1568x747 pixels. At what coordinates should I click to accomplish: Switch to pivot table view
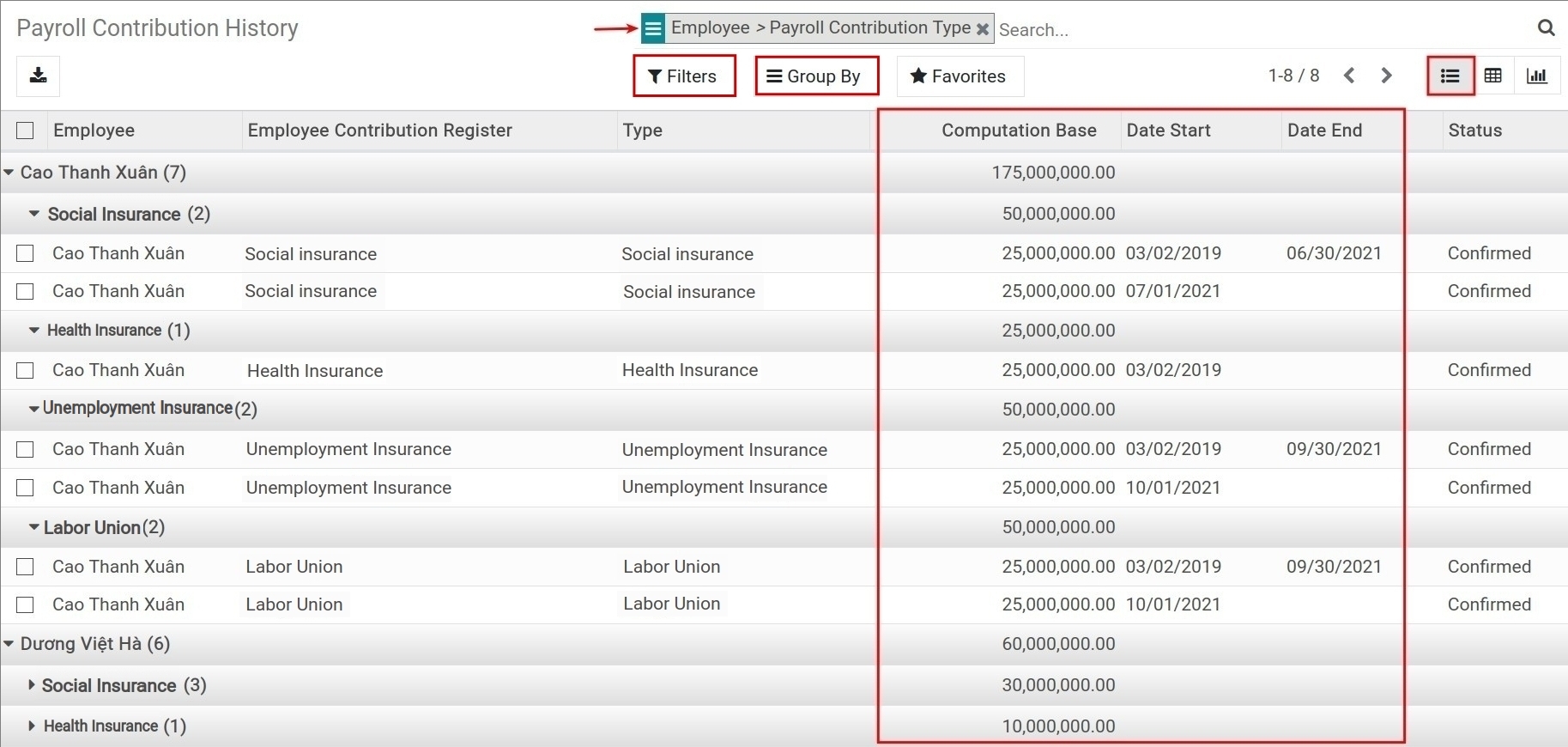1493,76
